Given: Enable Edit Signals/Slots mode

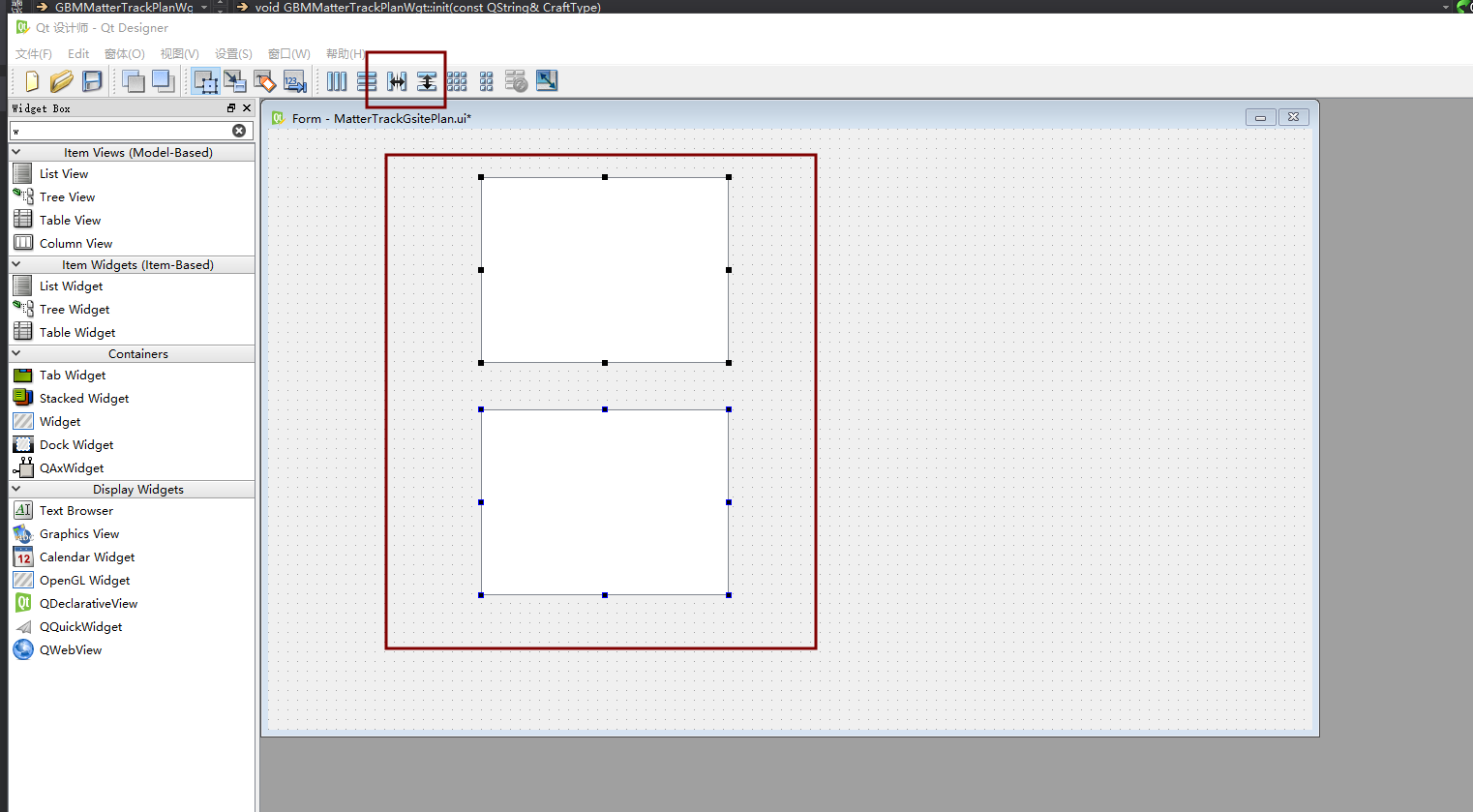Looking at the screenshot, I should pos(234,81).
